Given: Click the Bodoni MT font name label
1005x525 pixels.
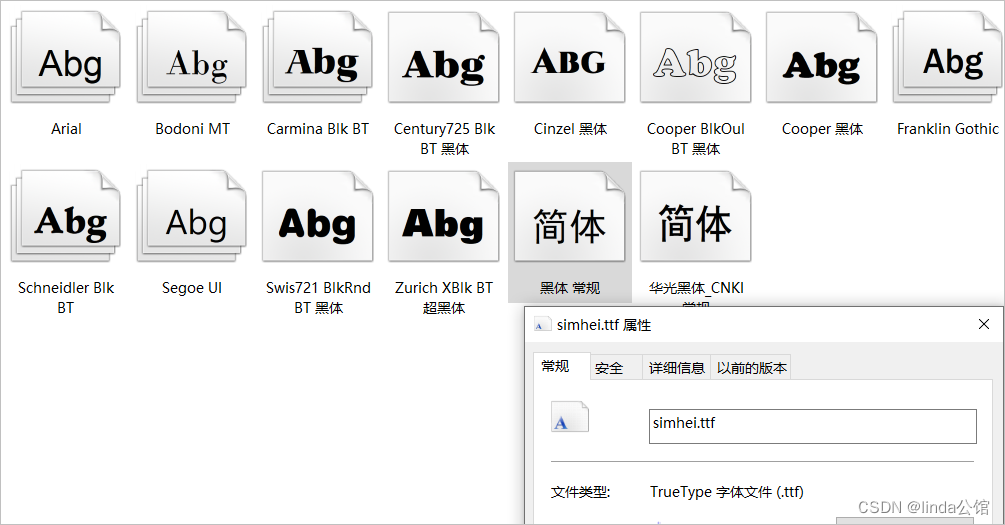Looking at the screenshot, I should (192, 129).
